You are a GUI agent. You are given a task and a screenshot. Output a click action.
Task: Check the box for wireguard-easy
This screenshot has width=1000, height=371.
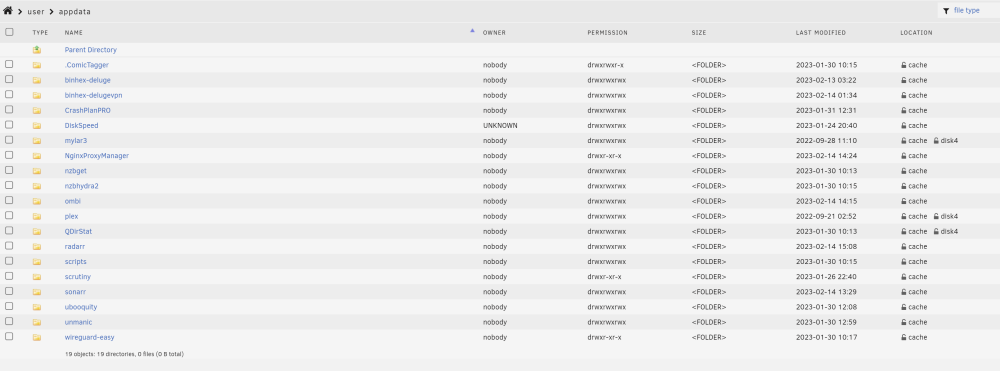(9, 336)
